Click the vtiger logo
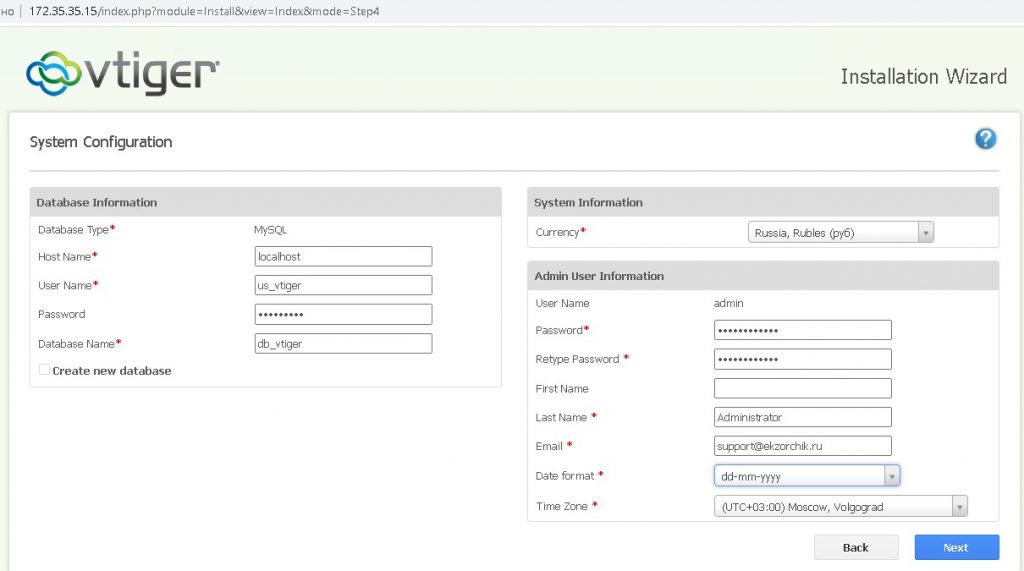 pos(123,73)
